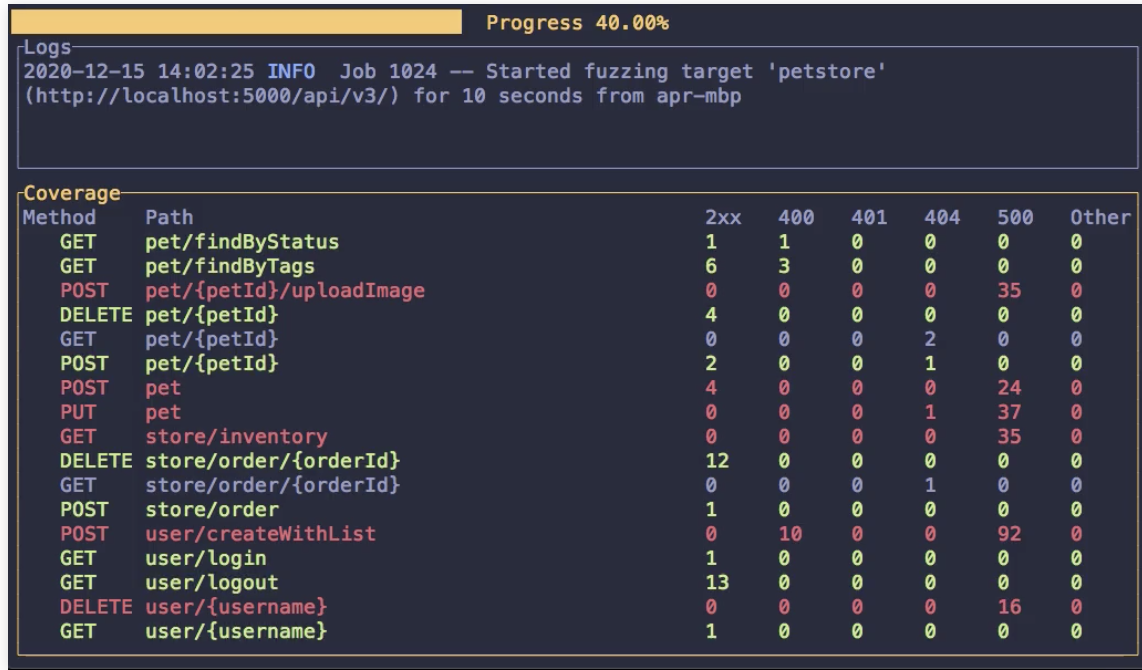Image resolution: width=1142 pixels, height=670 pixels.
Task: Select the user/login path
Action: 205,559
